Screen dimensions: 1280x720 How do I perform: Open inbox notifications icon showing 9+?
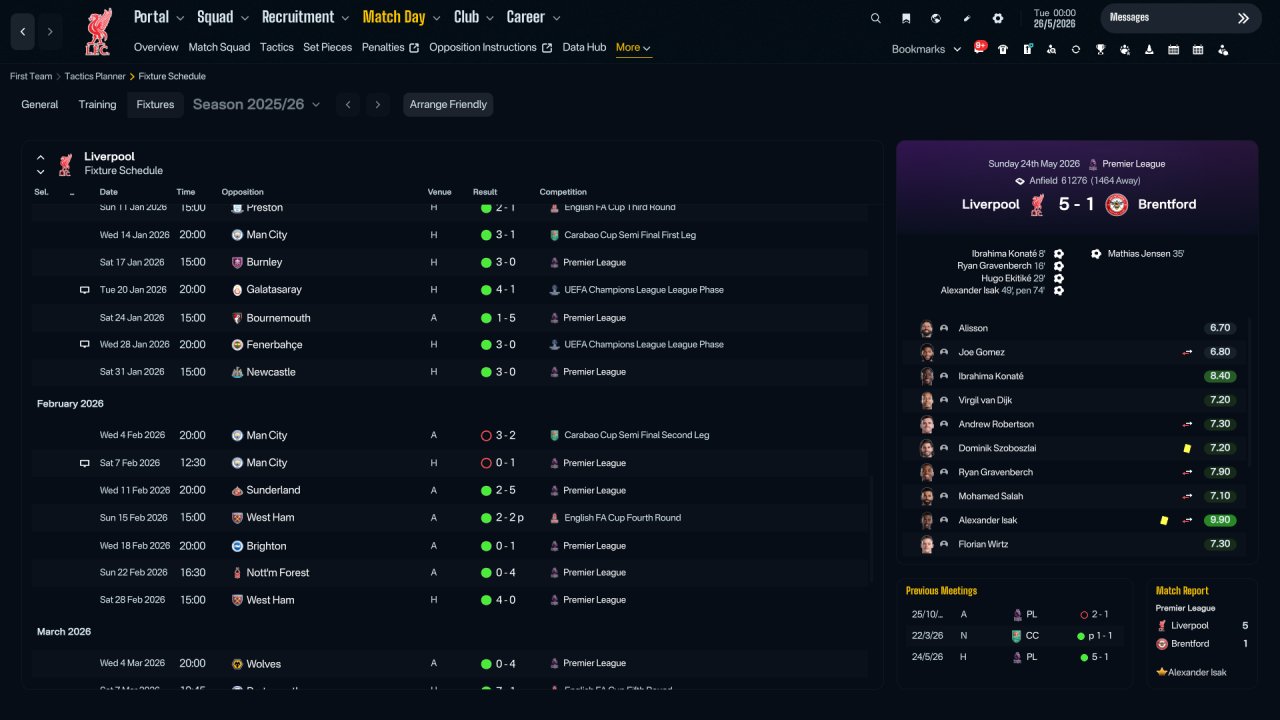tap(980, 48)
